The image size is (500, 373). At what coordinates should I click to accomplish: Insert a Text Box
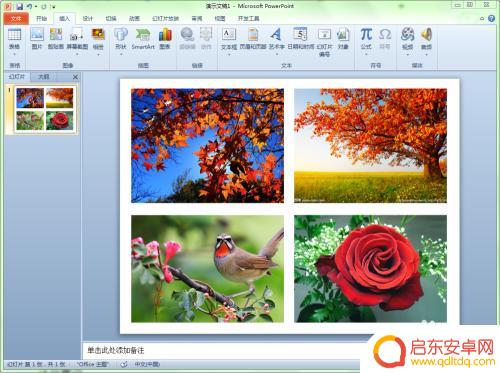pyautogui.click(x=229, y=40)
